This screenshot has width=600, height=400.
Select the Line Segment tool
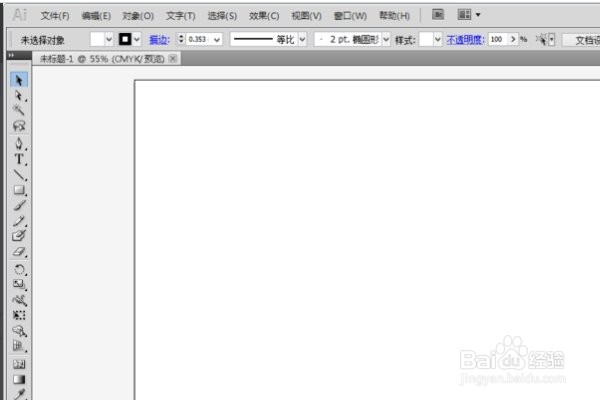pyautogui.click(x=19, y=175)
